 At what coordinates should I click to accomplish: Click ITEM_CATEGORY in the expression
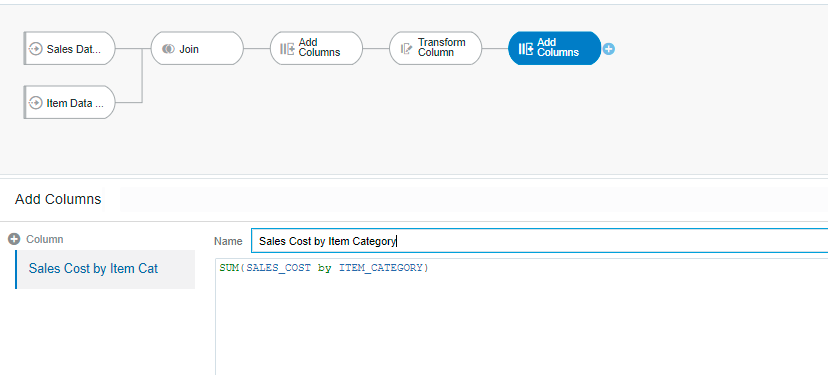(381, 268)
